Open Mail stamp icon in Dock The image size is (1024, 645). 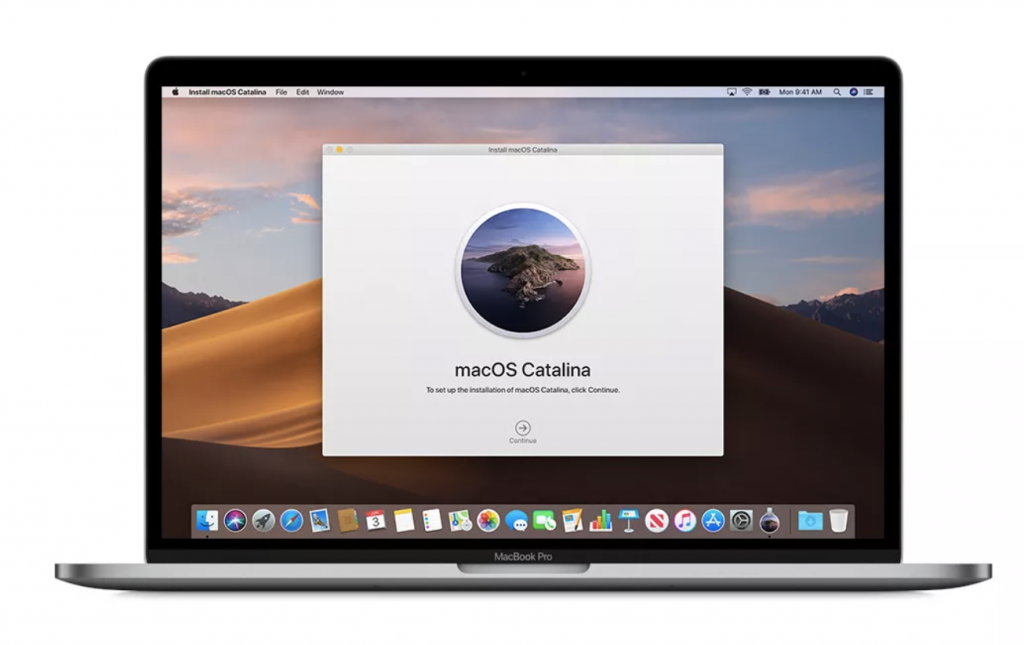coord(319,520)
